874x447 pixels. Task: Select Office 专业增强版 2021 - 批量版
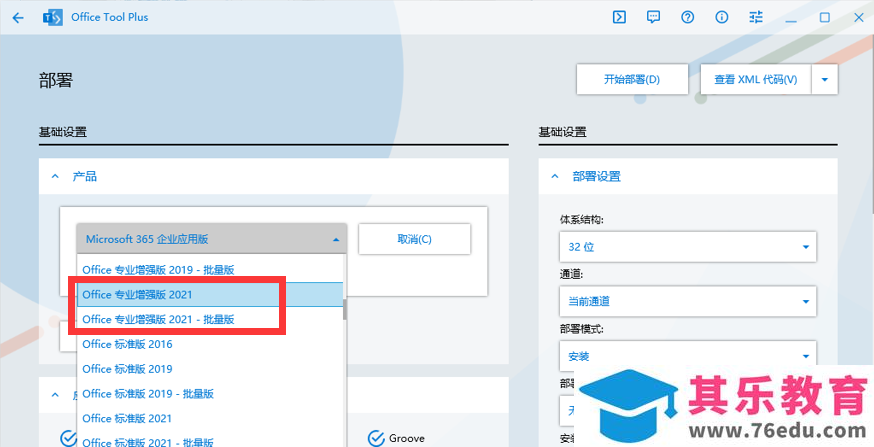[x=210, y=319]
